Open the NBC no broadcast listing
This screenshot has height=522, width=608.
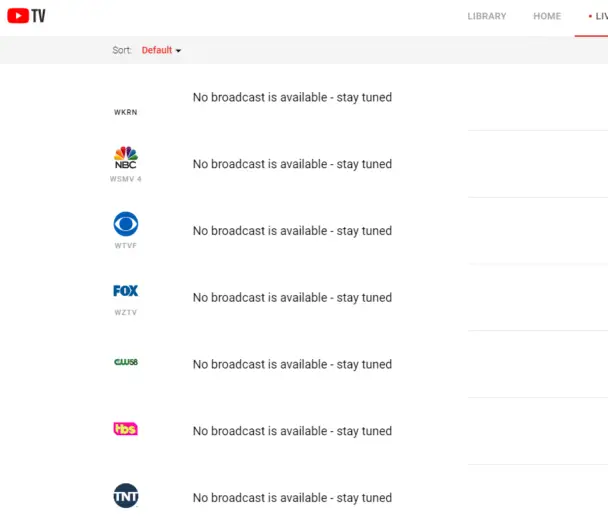click(x=292, y=164)
